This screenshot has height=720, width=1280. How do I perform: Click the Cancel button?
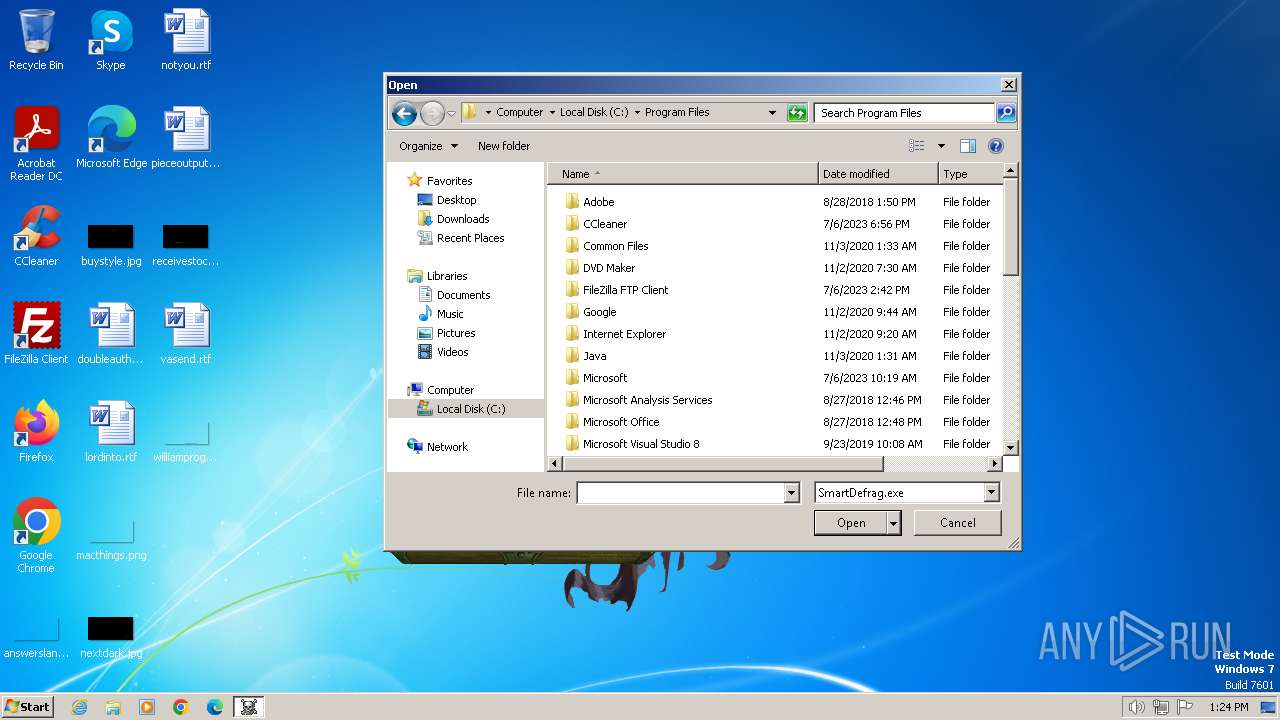coord(958,523)
